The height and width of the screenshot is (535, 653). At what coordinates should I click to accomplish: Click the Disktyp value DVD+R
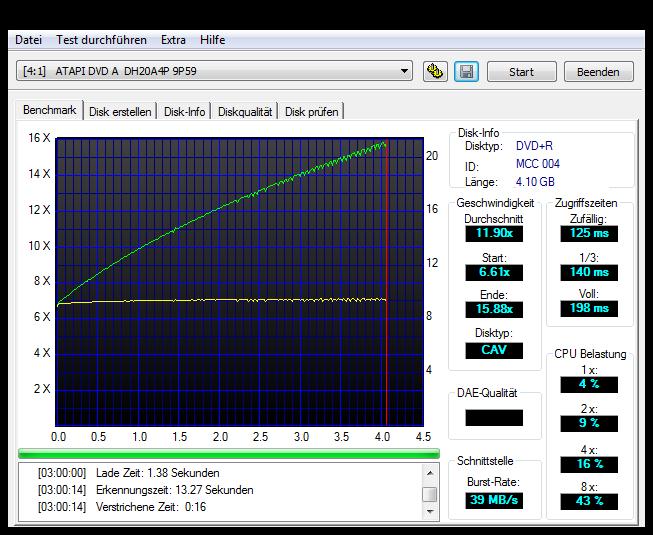click(534, 146)
